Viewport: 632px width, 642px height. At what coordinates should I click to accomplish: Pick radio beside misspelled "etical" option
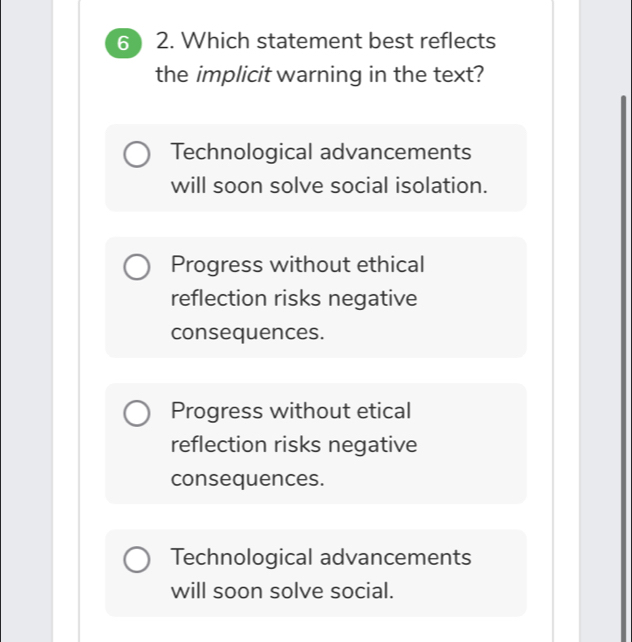(x=138, y=414)
